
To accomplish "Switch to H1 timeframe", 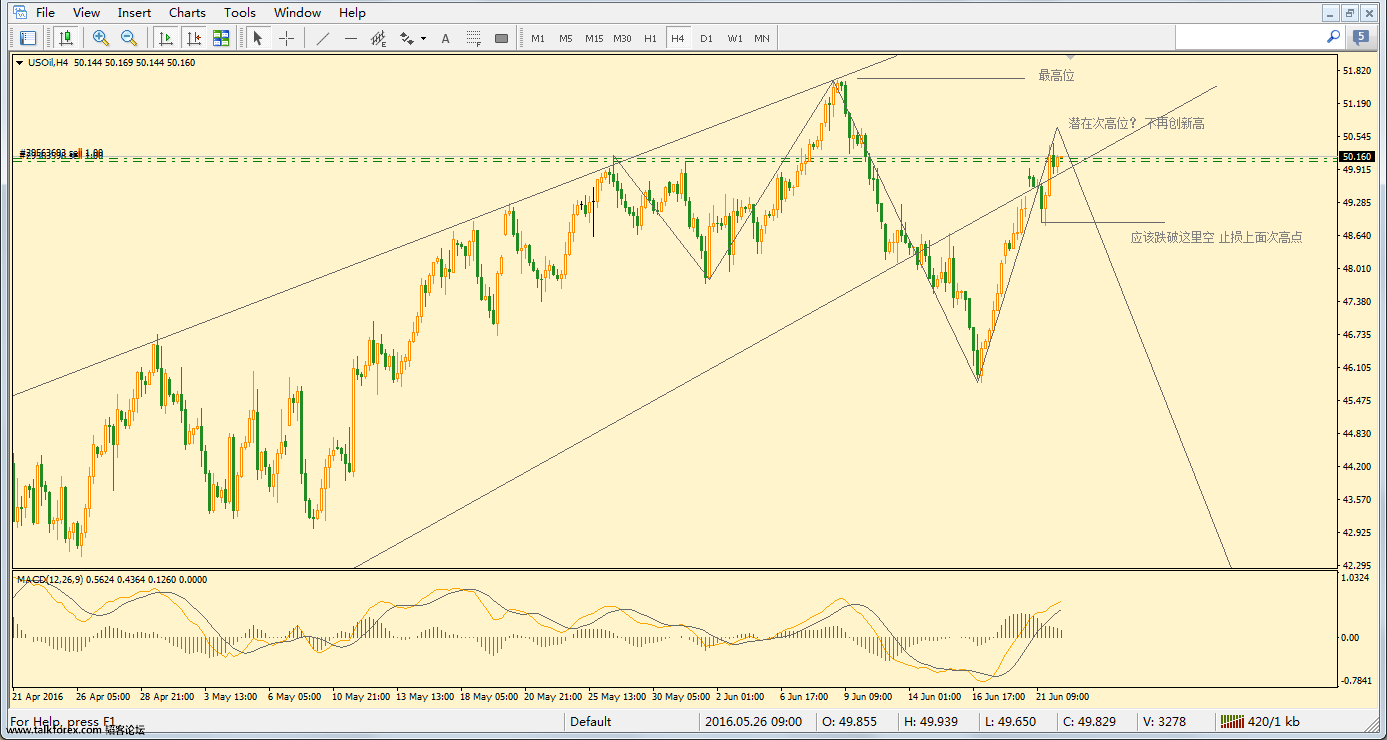I will click(650, 38).
